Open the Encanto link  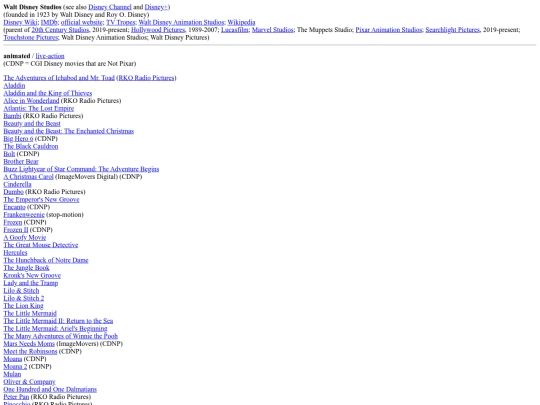point(14,207)
